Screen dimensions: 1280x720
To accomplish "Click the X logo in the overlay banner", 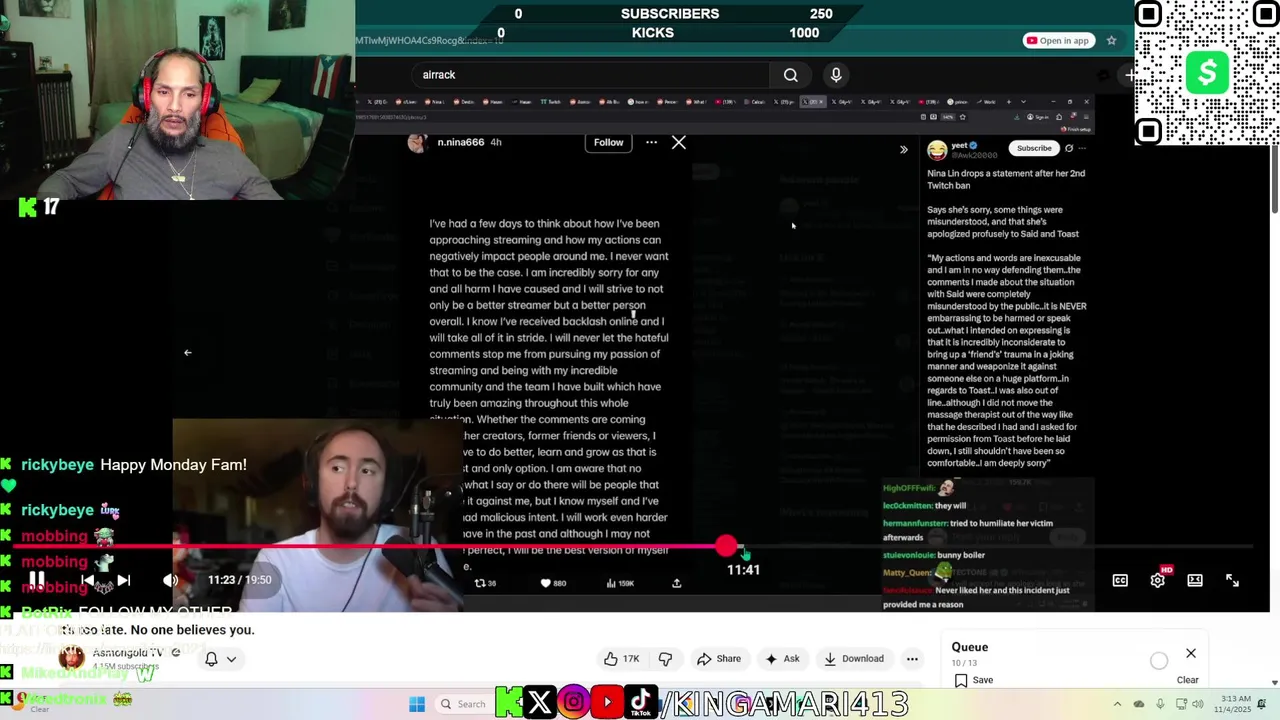I will (x=539, y=703).
